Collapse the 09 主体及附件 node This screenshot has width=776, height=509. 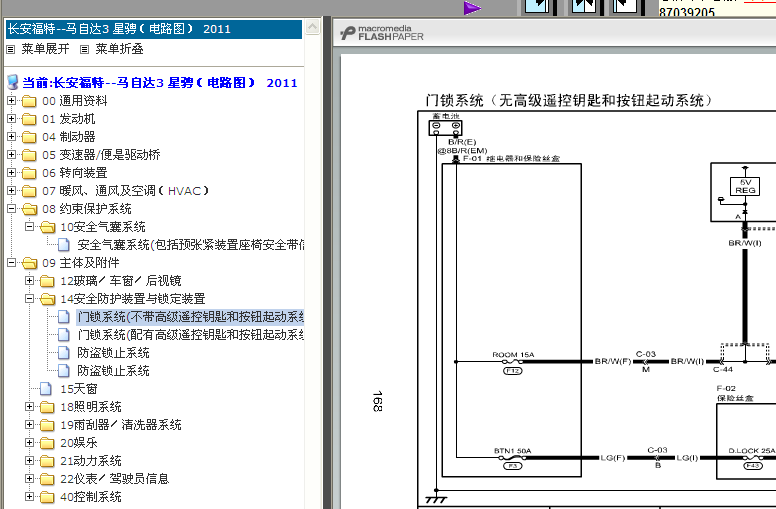[x=11, y=262]
